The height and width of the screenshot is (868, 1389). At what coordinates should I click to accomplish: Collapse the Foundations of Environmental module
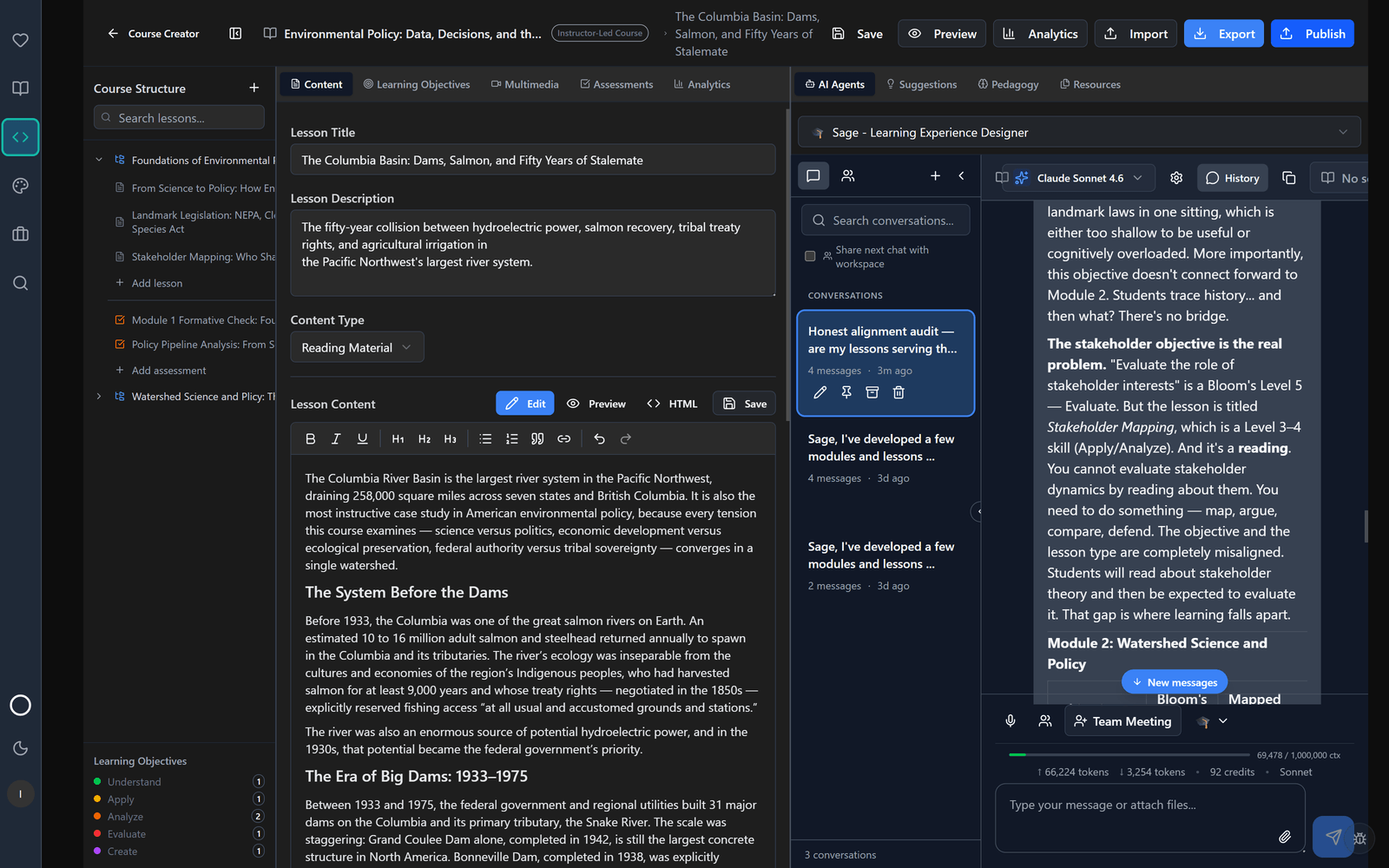[99, 160]
